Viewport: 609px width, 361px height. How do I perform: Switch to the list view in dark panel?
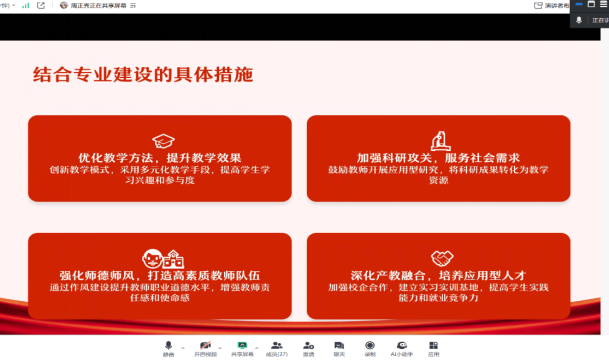604,4
